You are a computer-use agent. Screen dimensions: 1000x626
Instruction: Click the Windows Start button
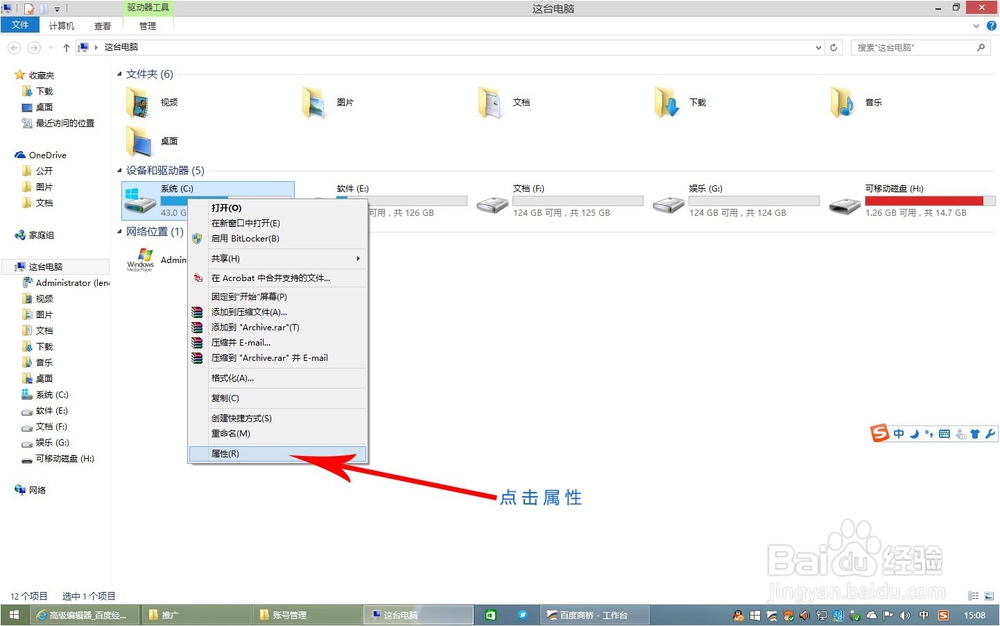point(14,615)
